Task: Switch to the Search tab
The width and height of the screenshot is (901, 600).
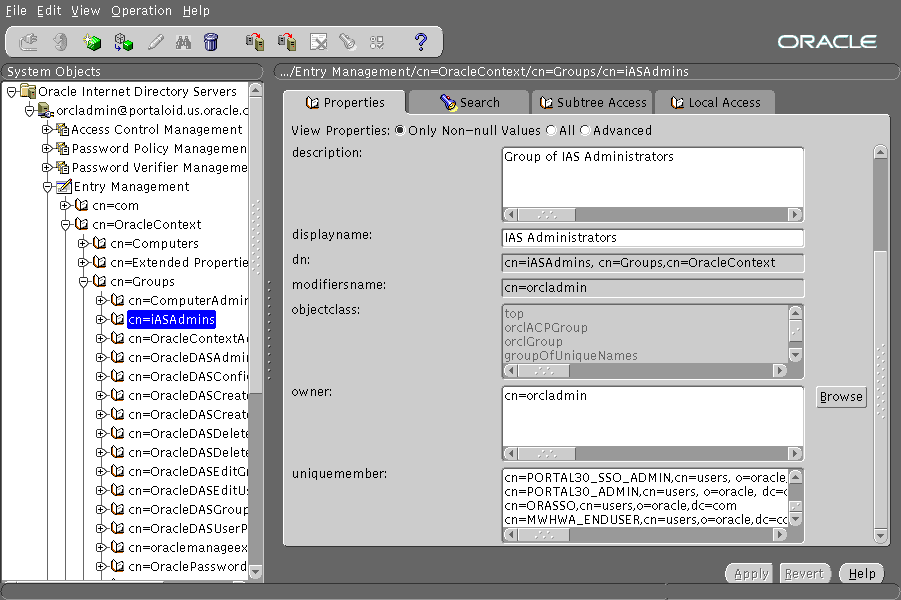Action: (469, 102)
